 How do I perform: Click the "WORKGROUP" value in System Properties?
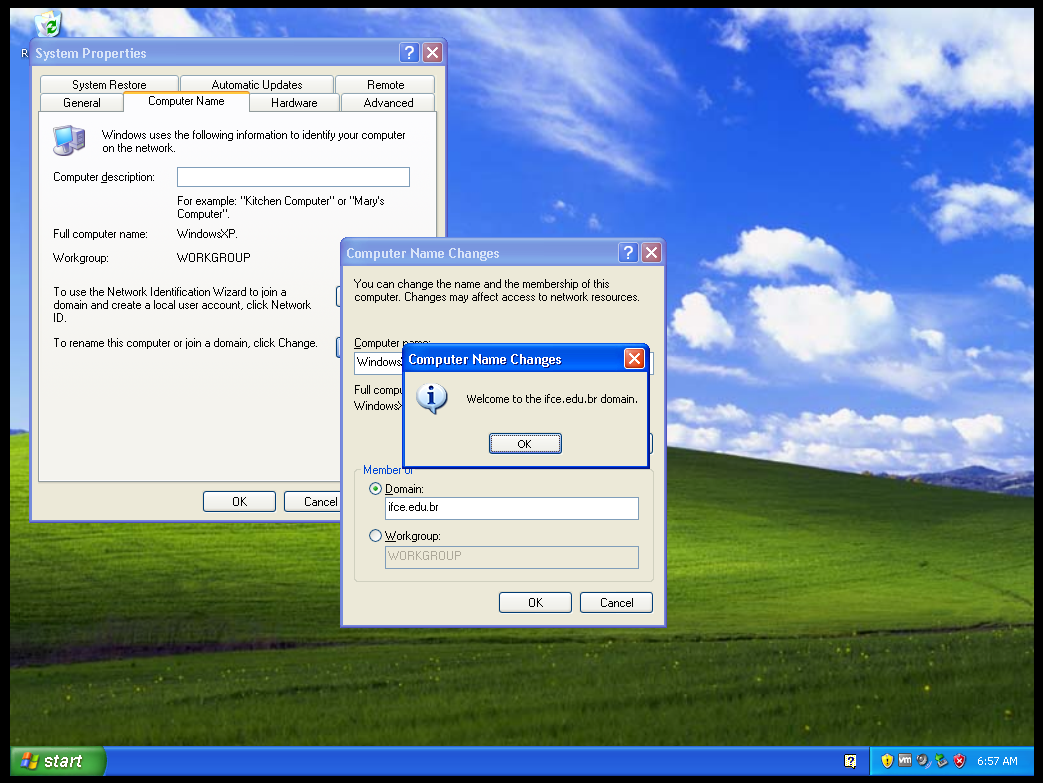point(214,257)
